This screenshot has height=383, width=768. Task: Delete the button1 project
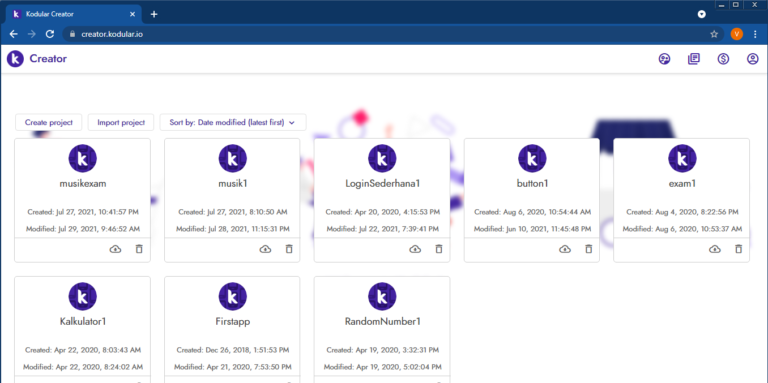click(589, 249)
